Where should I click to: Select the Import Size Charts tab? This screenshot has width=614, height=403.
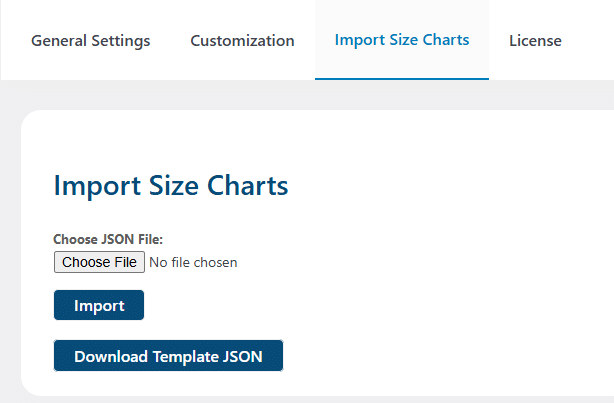[x=402, y=40]
